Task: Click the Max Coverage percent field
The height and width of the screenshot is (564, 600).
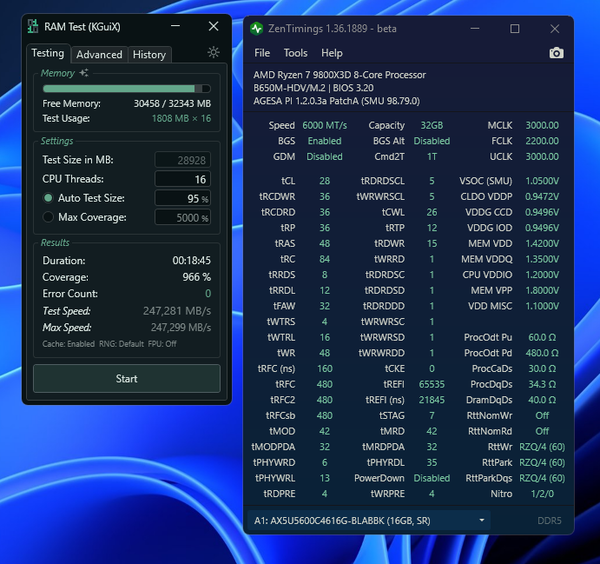Action: (183, 217)
